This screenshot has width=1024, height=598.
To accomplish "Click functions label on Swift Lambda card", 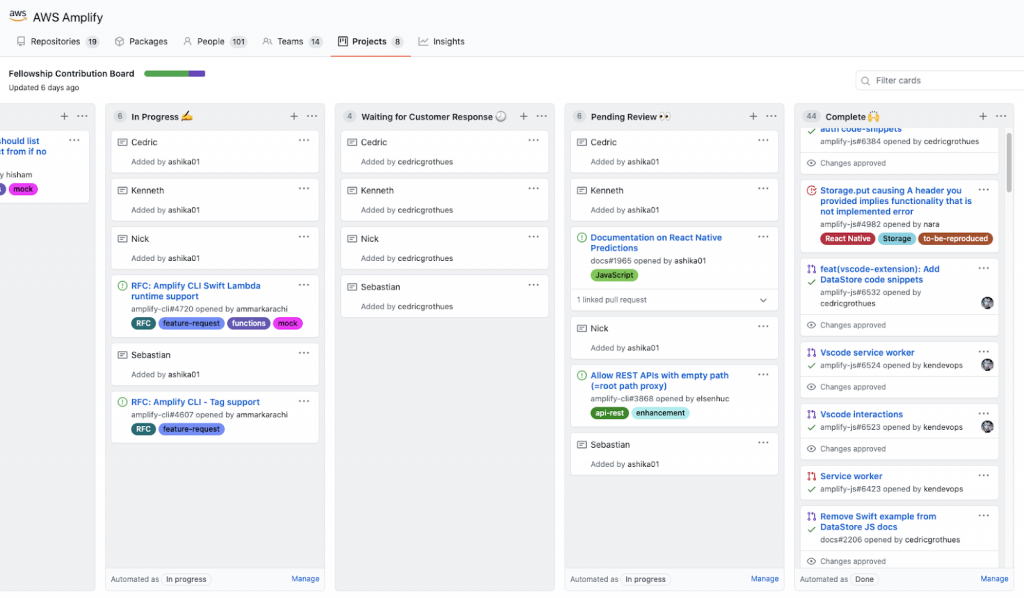I will point(249,323).
